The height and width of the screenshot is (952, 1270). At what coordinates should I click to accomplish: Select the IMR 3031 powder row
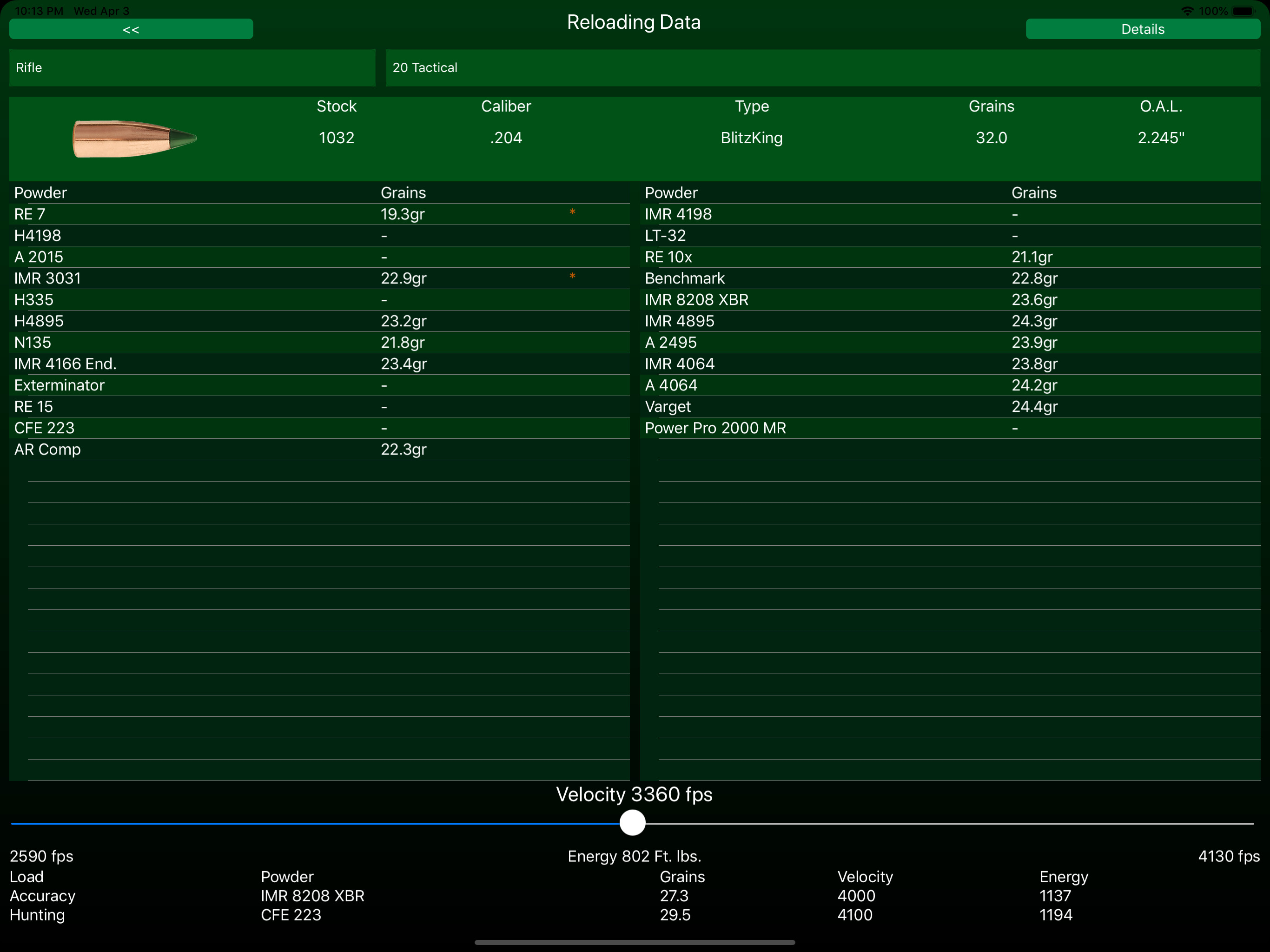click(319, 278)
